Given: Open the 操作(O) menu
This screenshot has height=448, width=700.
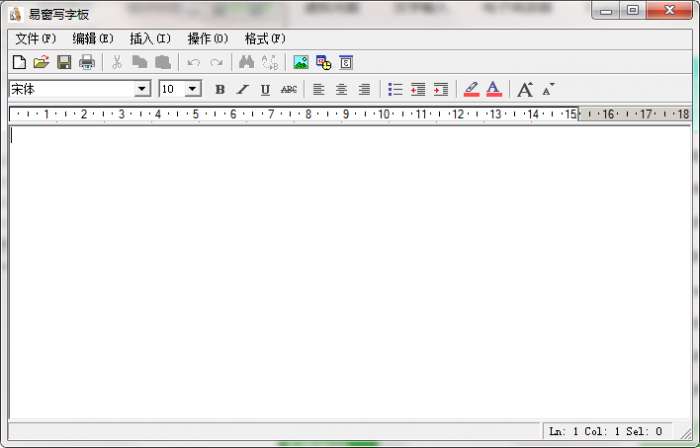Looking at the screenshot, I should [x=208, y=39].
